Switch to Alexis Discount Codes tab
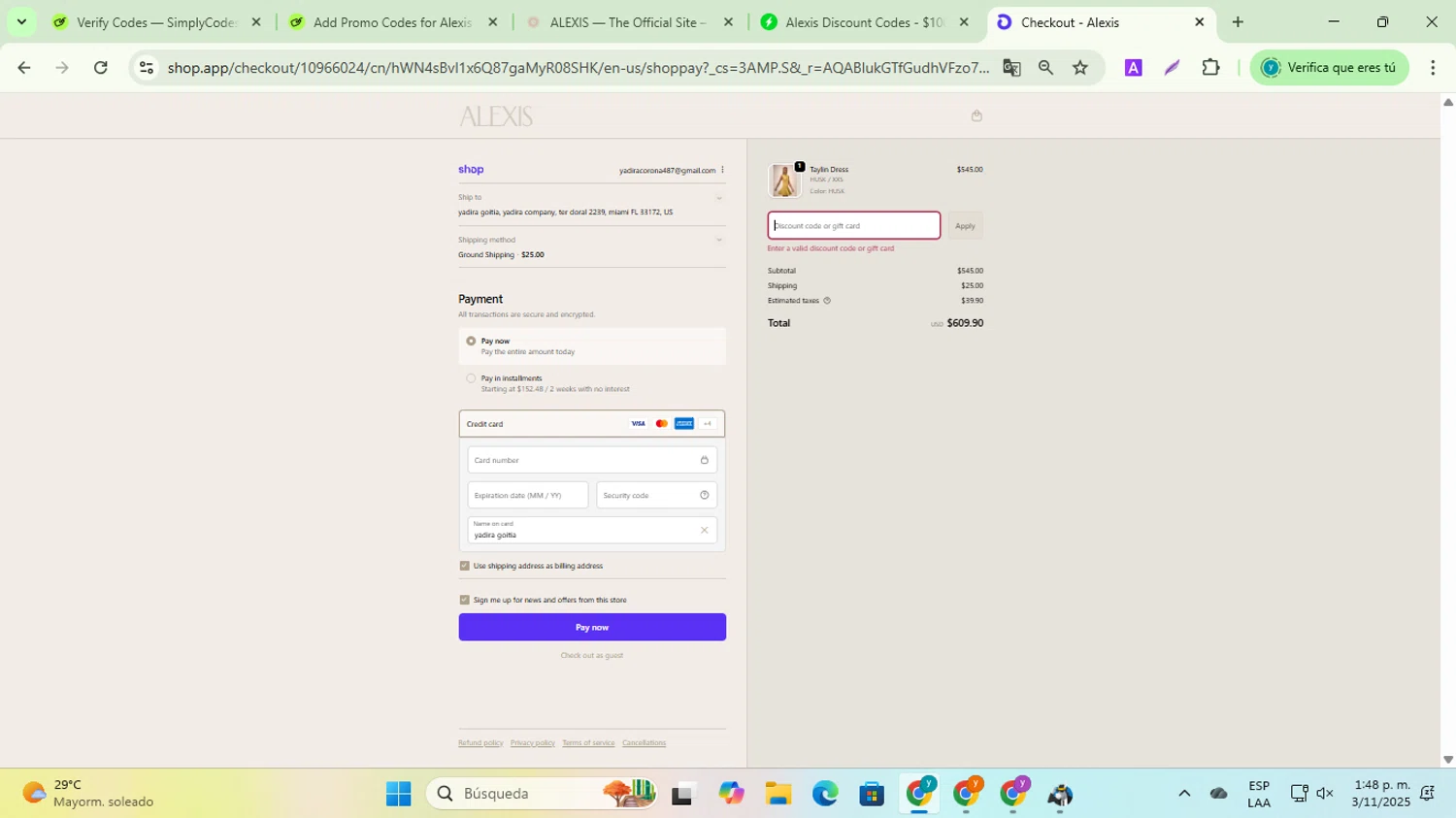Screen dimensions: 1456x818 click(x=864, y=21)
